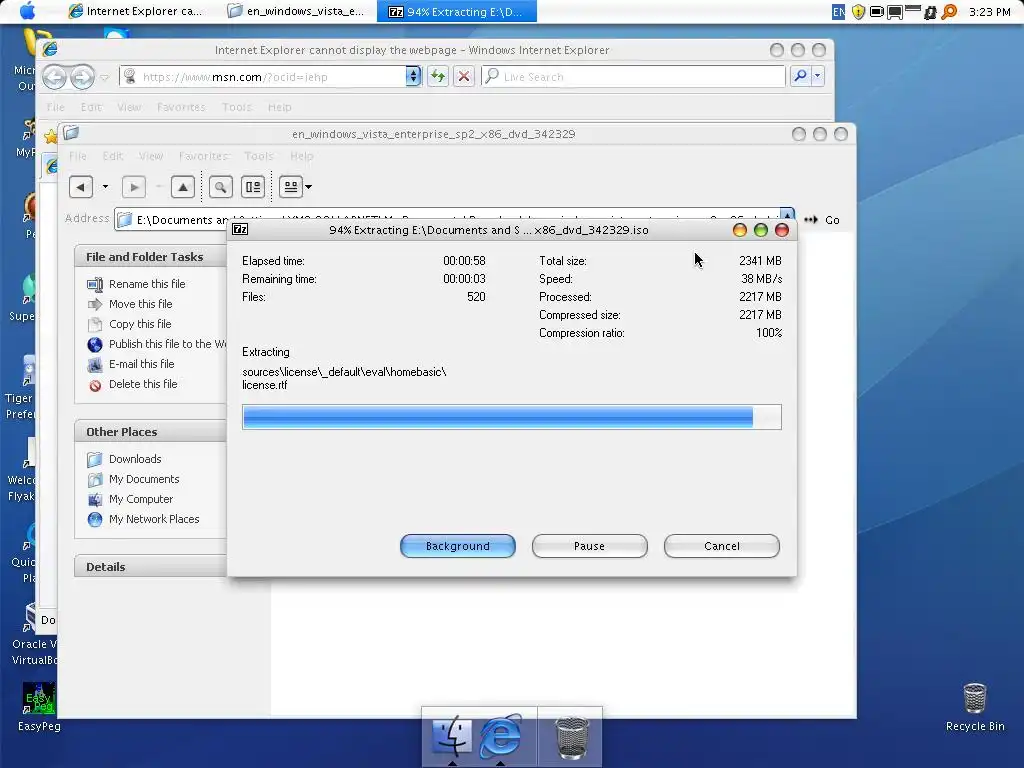The height and width of the screenshot is (768, 1024).
Task: Switch to en_windows_vista taskbar tab
Action: click(296, 11)
